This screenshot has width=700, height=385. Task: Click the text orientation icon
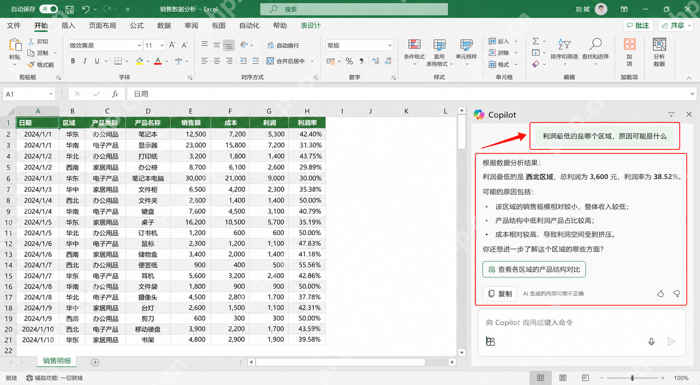point(244,45)
